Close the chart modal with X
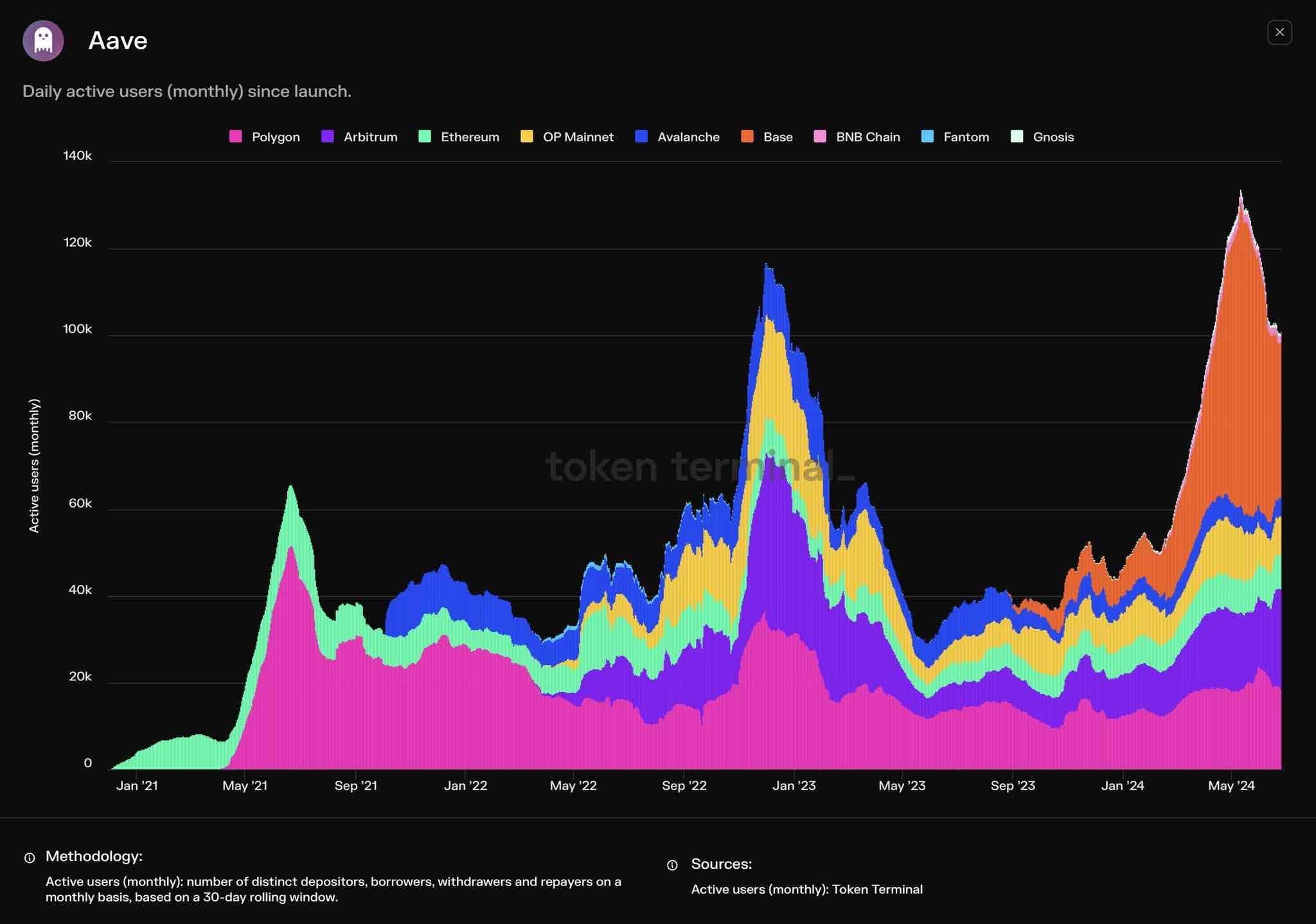This screenshot has width=1316, height=924. pyautogui.click(x=1279, y=32)
